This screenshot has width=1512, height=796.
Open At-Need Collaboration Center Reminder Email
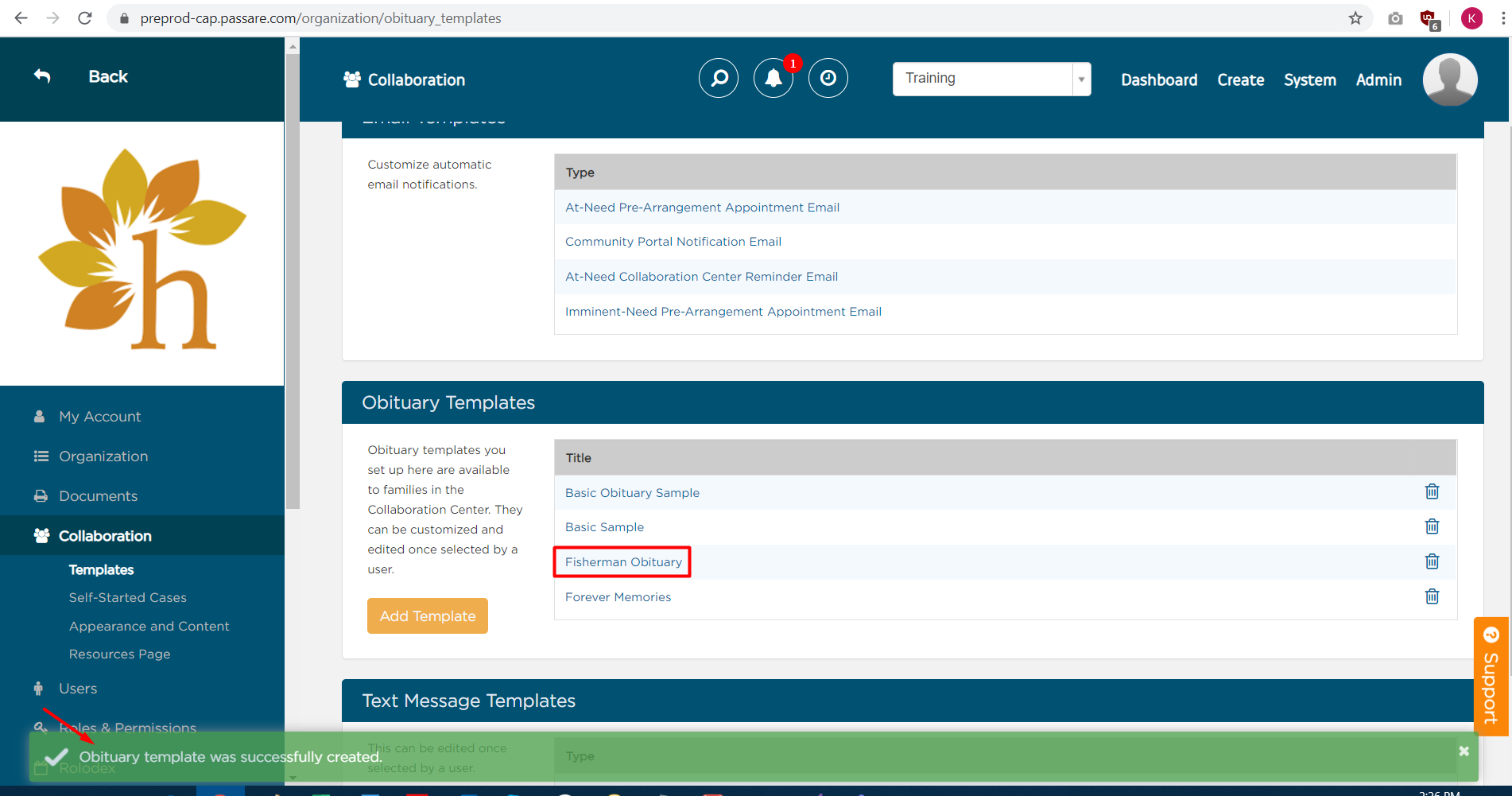(x=701, y=277)
